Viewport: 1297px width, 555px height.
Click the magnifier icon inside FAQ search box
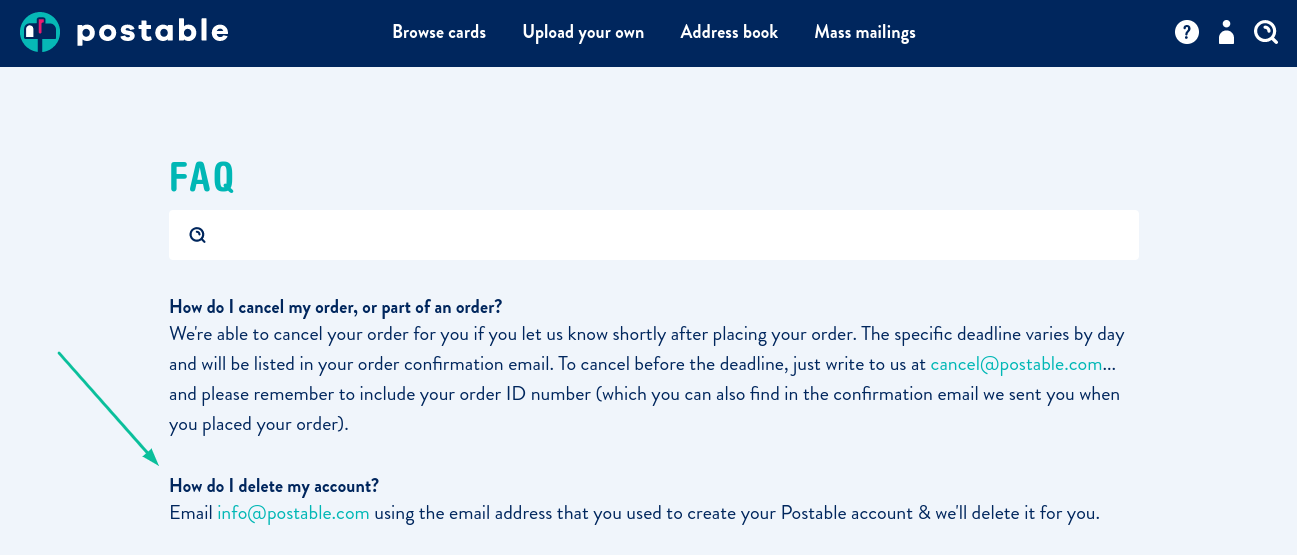coord(198,235)
